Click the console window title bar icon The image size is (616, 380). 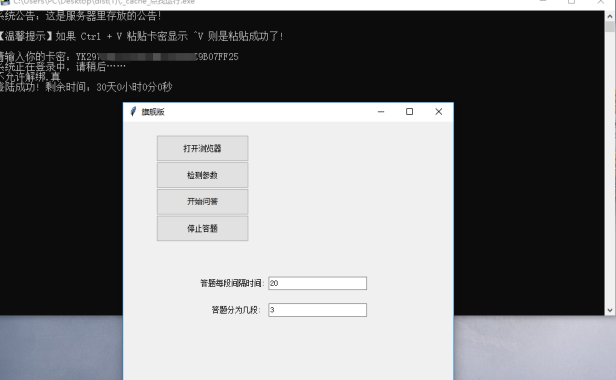(x=5, y=2)
